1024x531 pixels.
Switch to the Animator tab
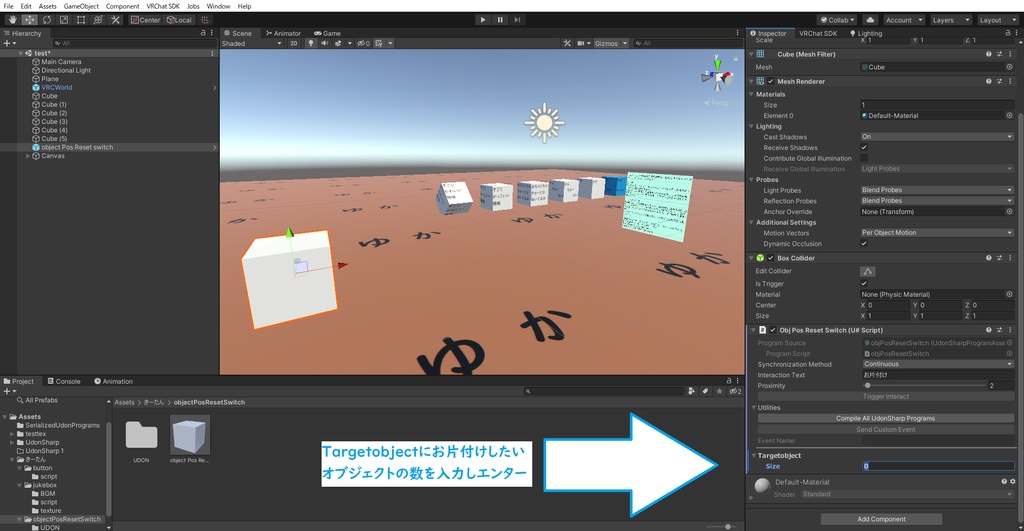(283, 33)
